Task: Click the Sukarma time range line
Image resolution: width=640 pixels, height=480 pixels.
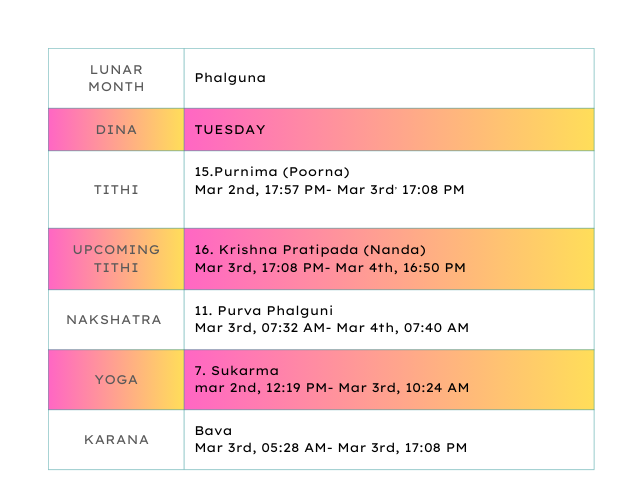Action: pos(330,388)
